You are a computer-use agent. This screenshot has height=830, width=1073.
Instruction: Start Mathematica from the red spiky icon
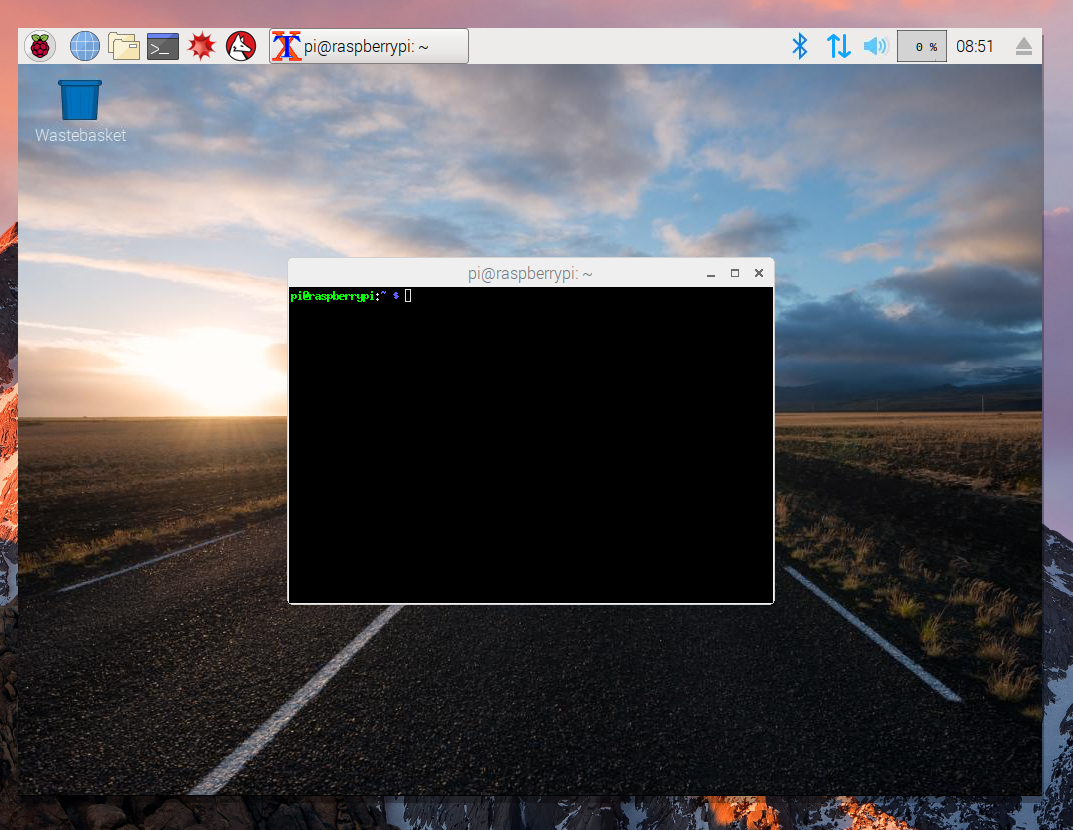[x=202, y=46]
